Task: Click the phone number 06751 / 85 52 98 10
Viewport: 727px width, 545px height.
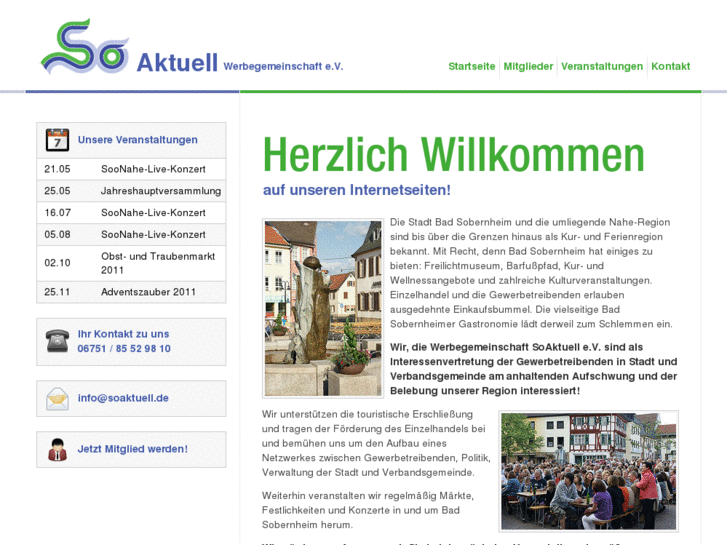Action: click(x=124, y=348)
